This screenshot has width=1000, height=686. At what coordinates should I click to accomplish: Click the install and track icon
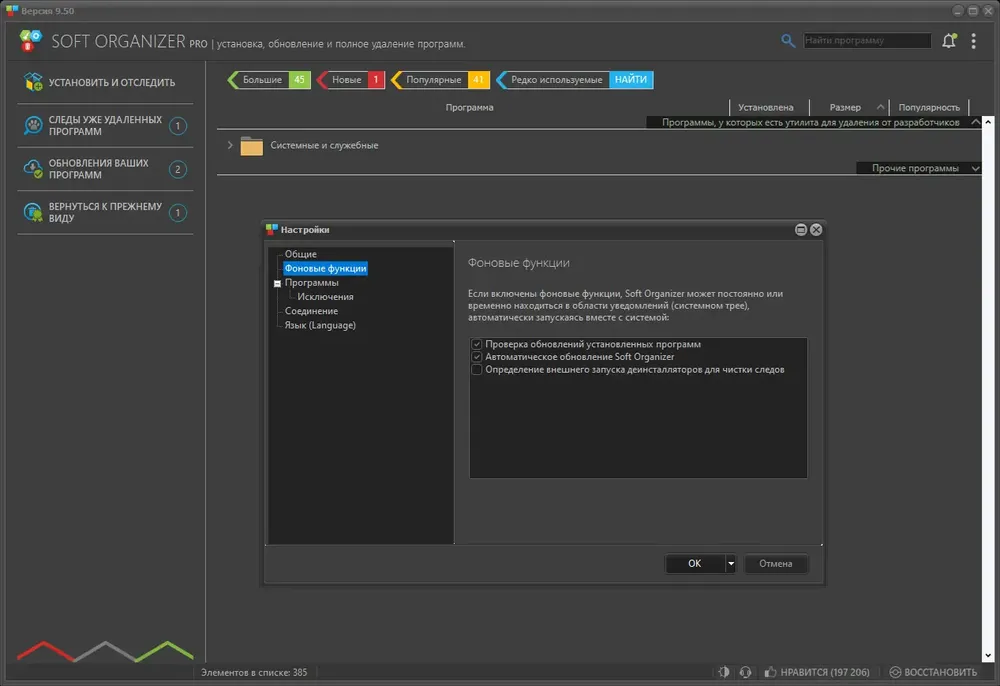[x=33, y=82]
